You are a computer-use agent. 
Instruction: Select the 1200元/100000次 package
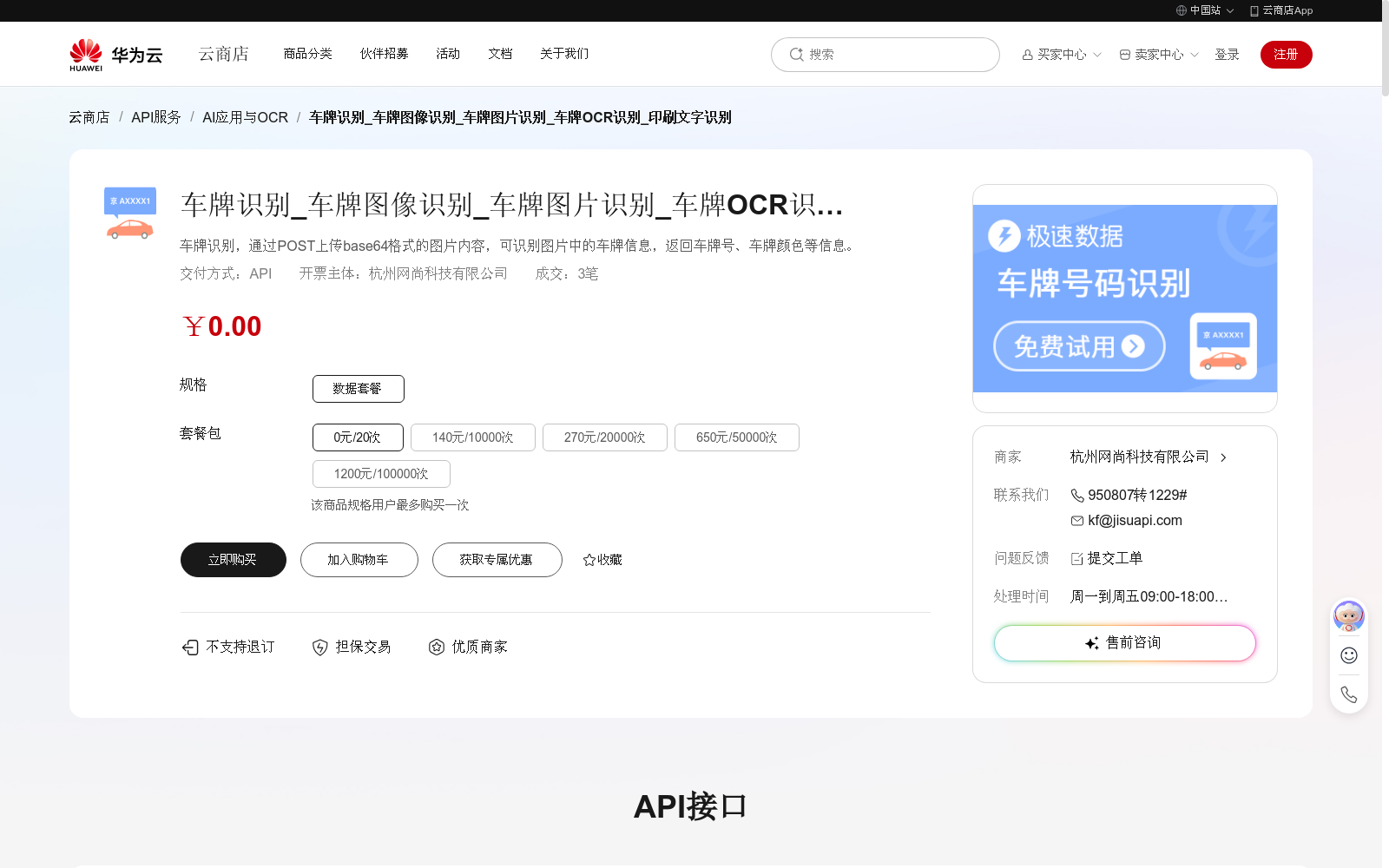(381, 474)
